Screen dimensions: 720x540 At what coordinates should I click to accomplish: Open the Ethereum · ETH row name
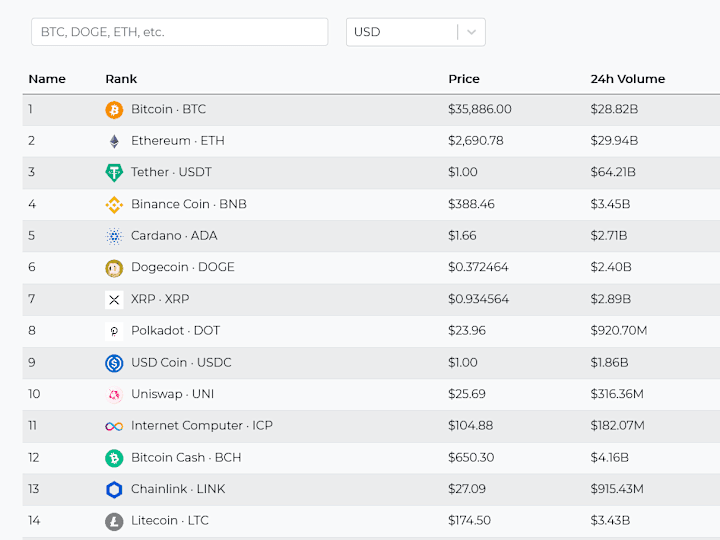(x=178, y=141)
